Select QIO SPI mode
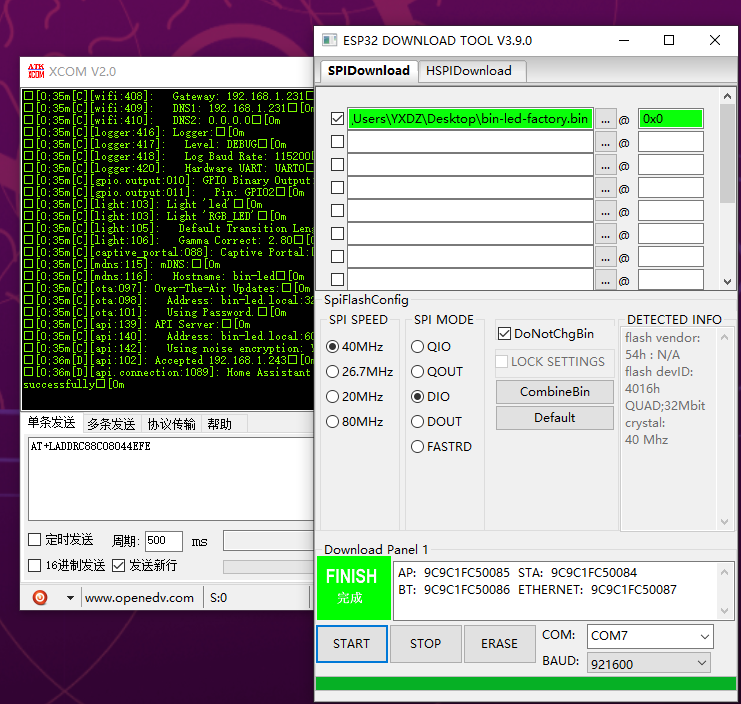741x704 pixels. tap(417, 347)
